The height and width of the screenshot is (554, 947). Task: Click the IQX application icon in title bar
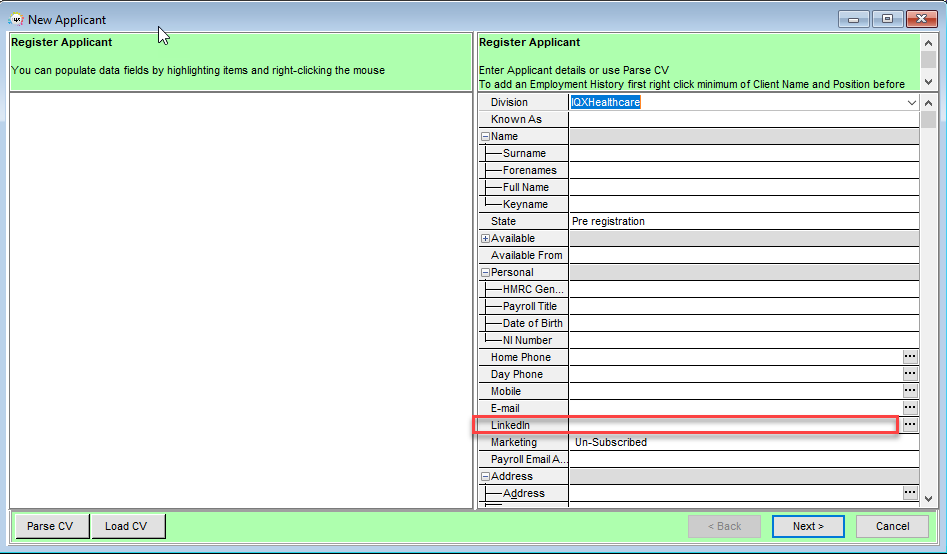pyautogui.click(x=16, y=19)
